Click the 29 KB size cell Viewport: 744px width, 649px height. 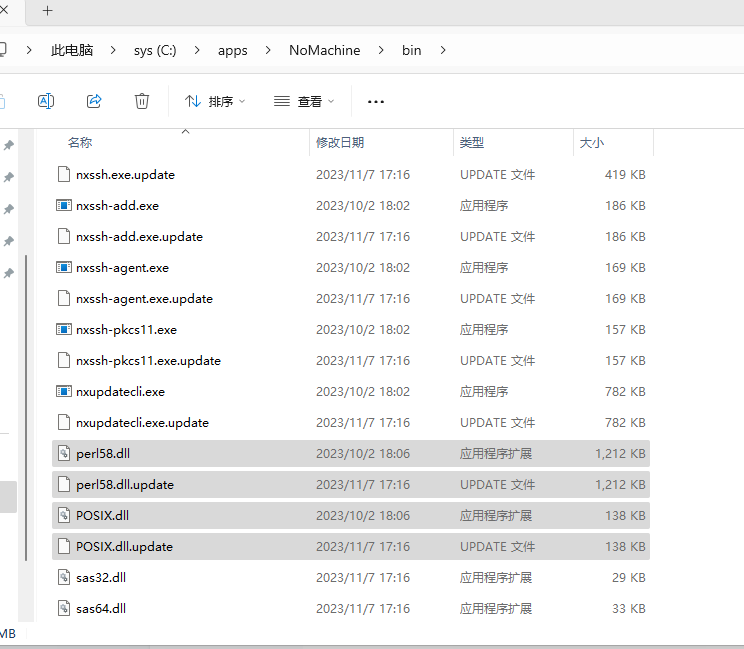pyautogui.click(x=628, y=577)
